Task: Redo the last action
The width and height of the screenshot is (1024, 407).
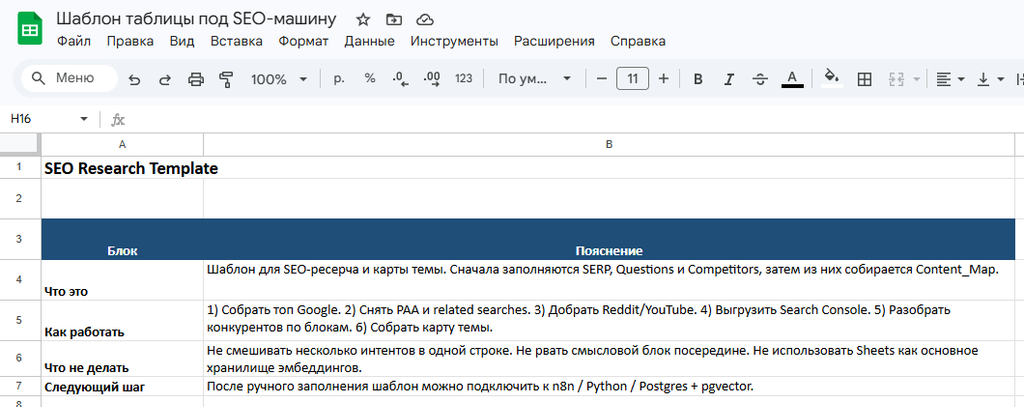Action: 165,80
